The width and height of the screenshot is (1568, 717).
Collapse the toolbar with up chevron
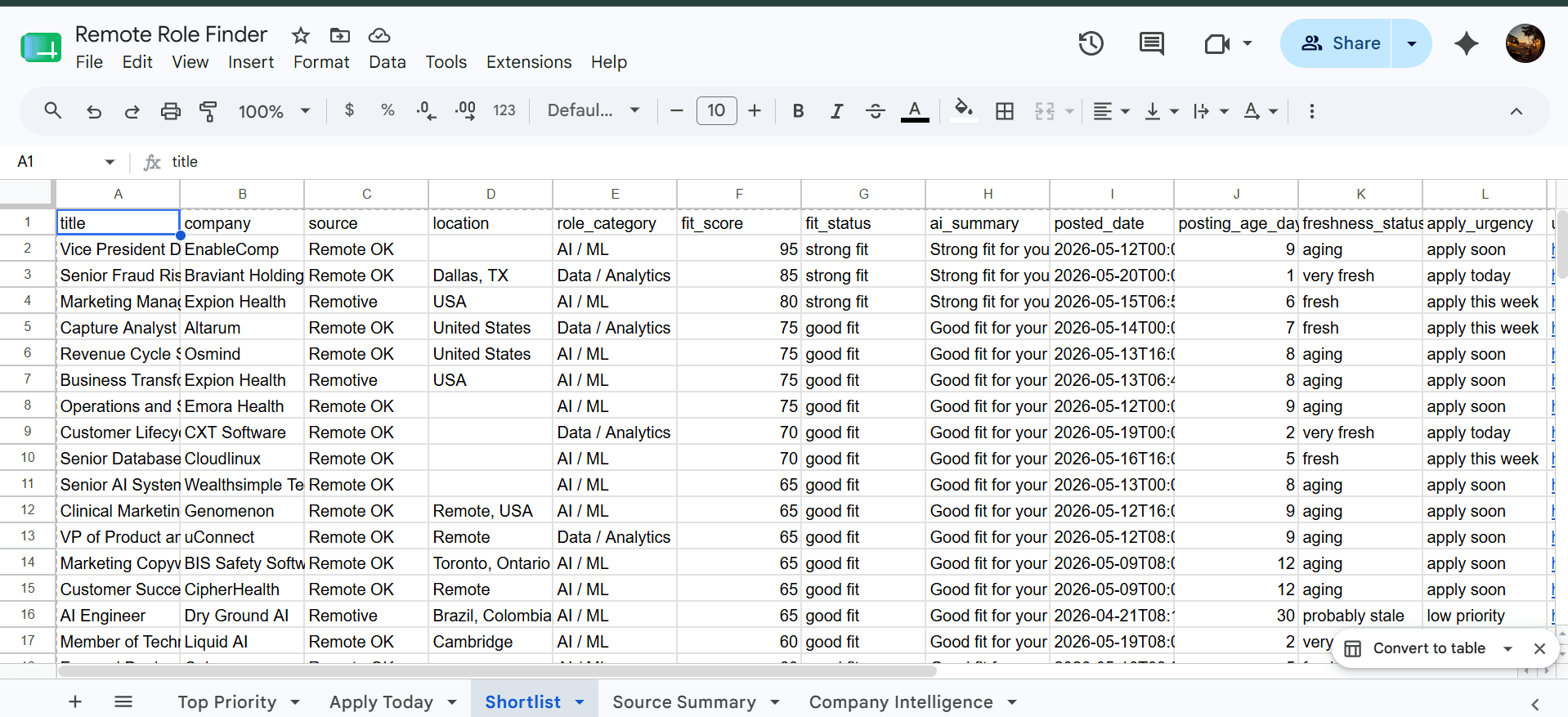coord(1516,111)
